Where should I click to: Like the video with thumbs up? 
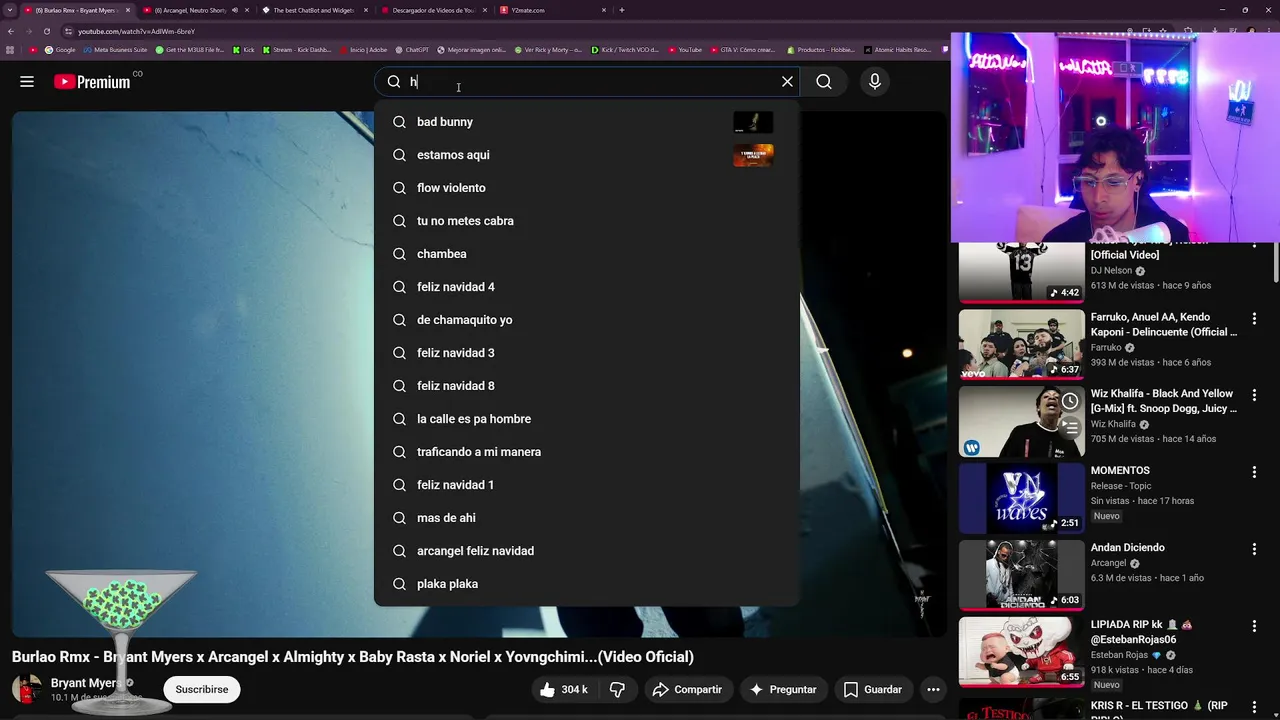pos(563,690)
